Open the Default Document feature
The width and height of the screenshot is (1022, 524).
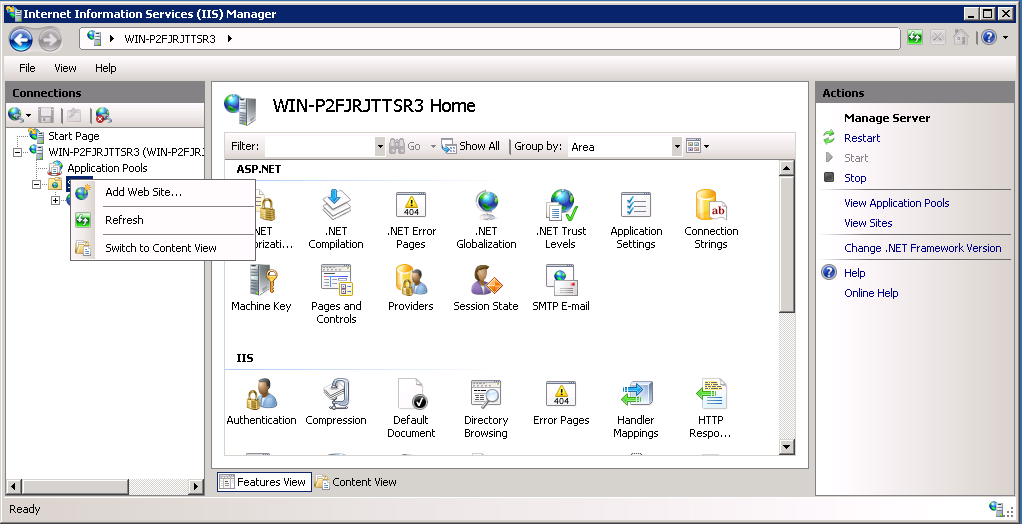[411, 409]
